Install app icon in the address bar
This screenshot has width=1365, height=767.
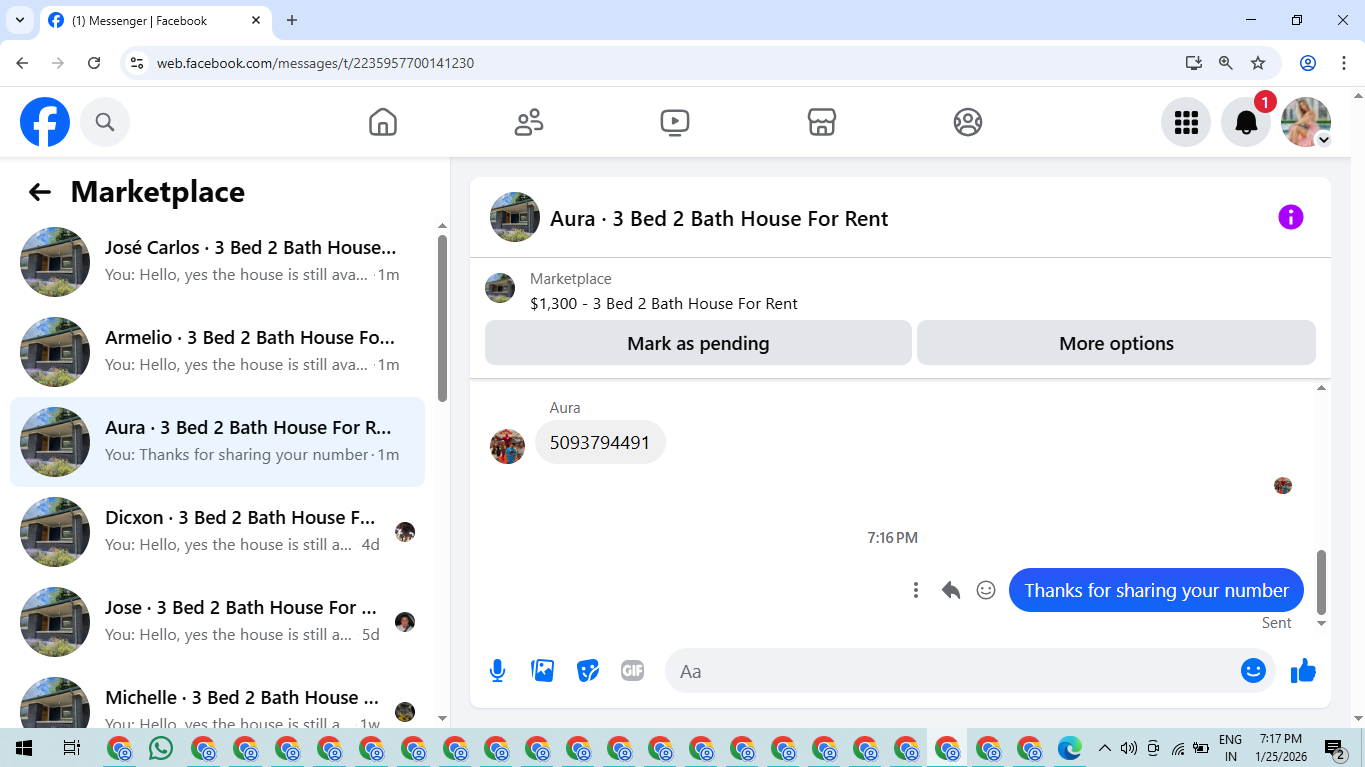click(1194, 63)
